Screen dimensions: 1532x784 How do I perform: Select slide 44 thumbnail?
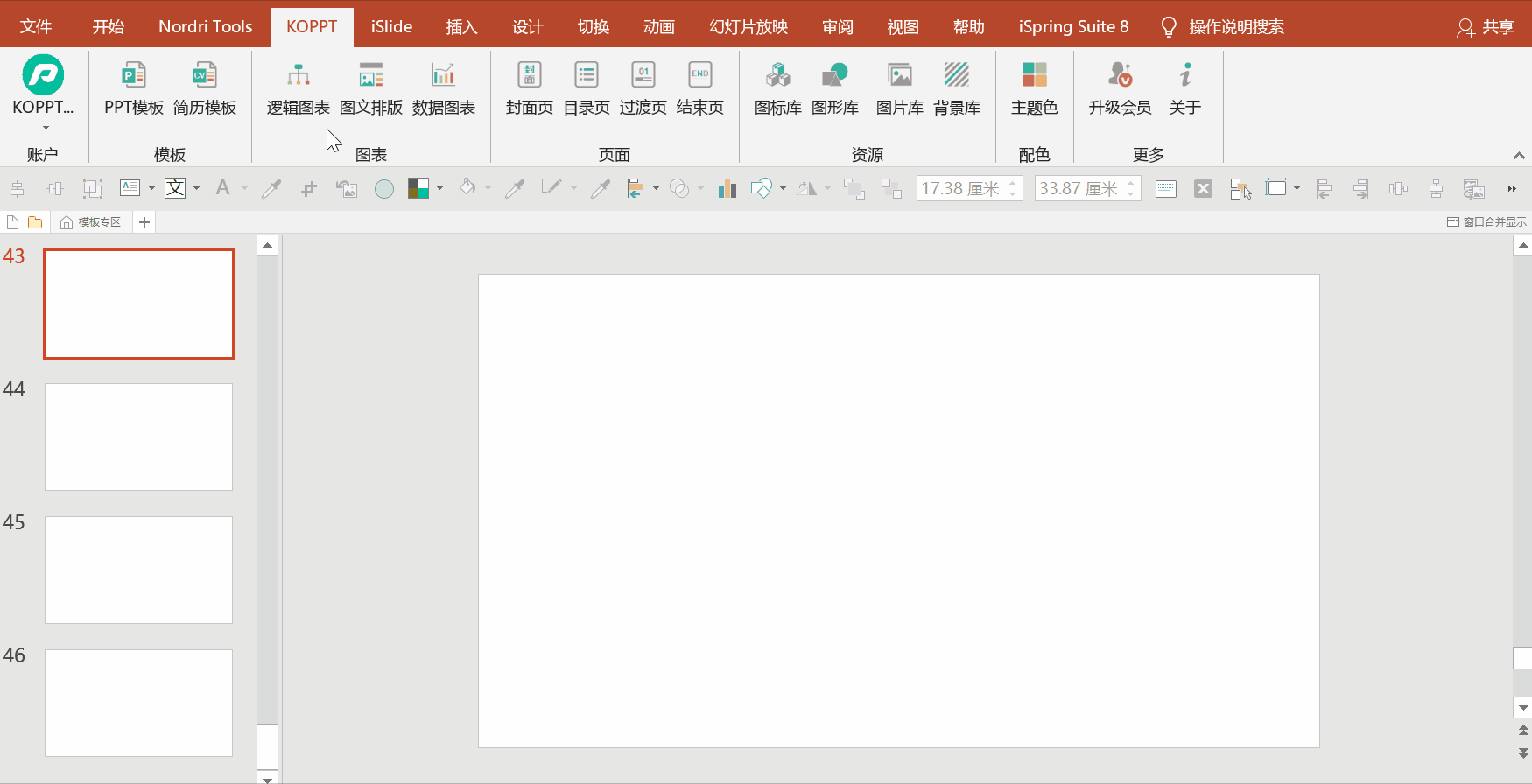coord(138,437)
